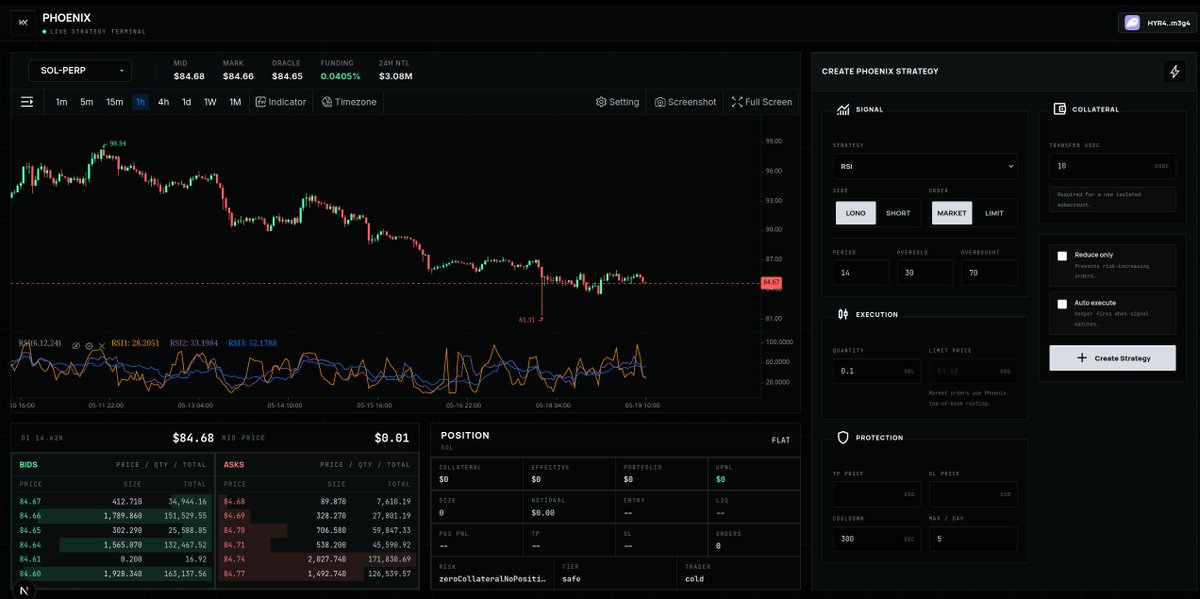Open RSI indicator settings gear

point(89,344)
